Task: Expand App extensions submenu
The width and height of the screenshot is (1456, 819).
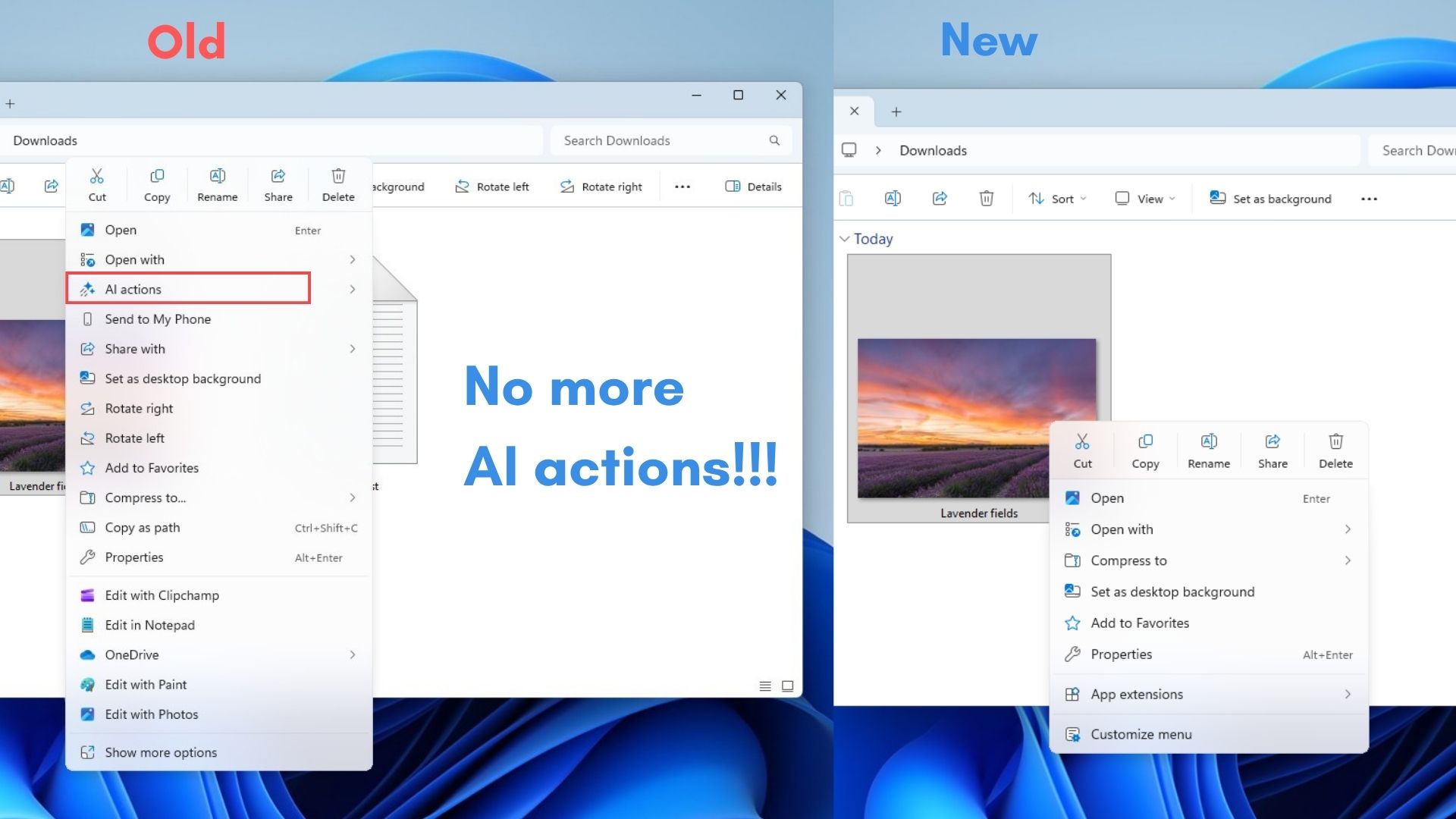Action: click(1348, 694)
